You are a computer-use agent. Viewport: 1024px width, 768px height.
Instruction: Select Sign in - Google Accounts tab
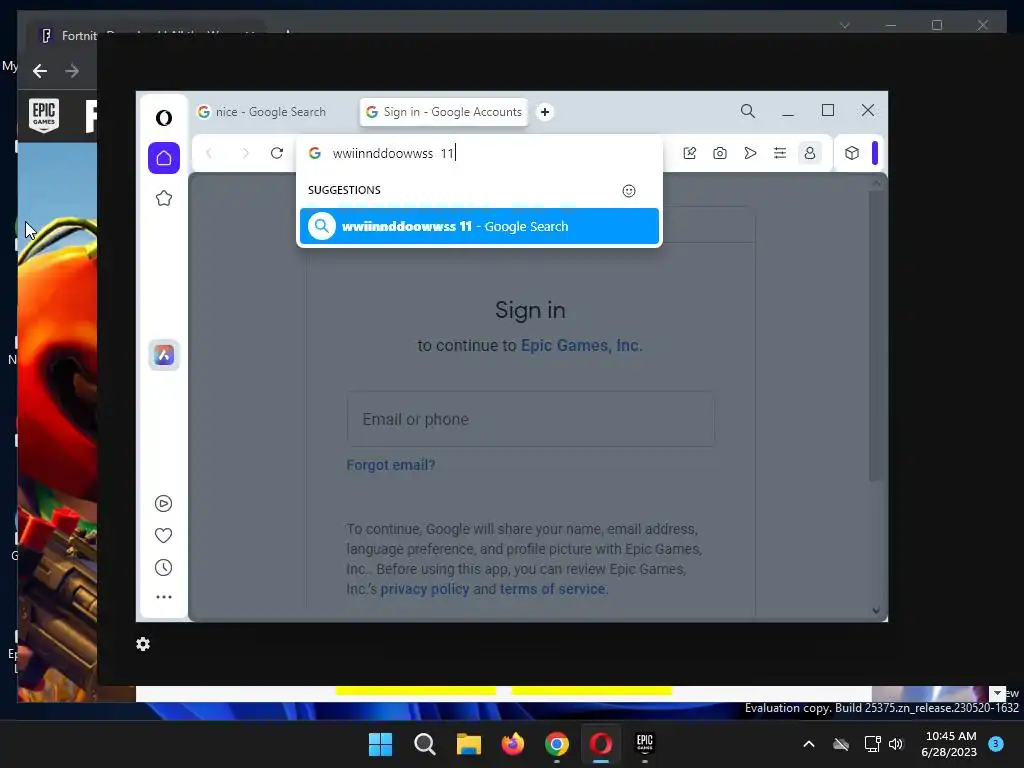pos(444,112)
